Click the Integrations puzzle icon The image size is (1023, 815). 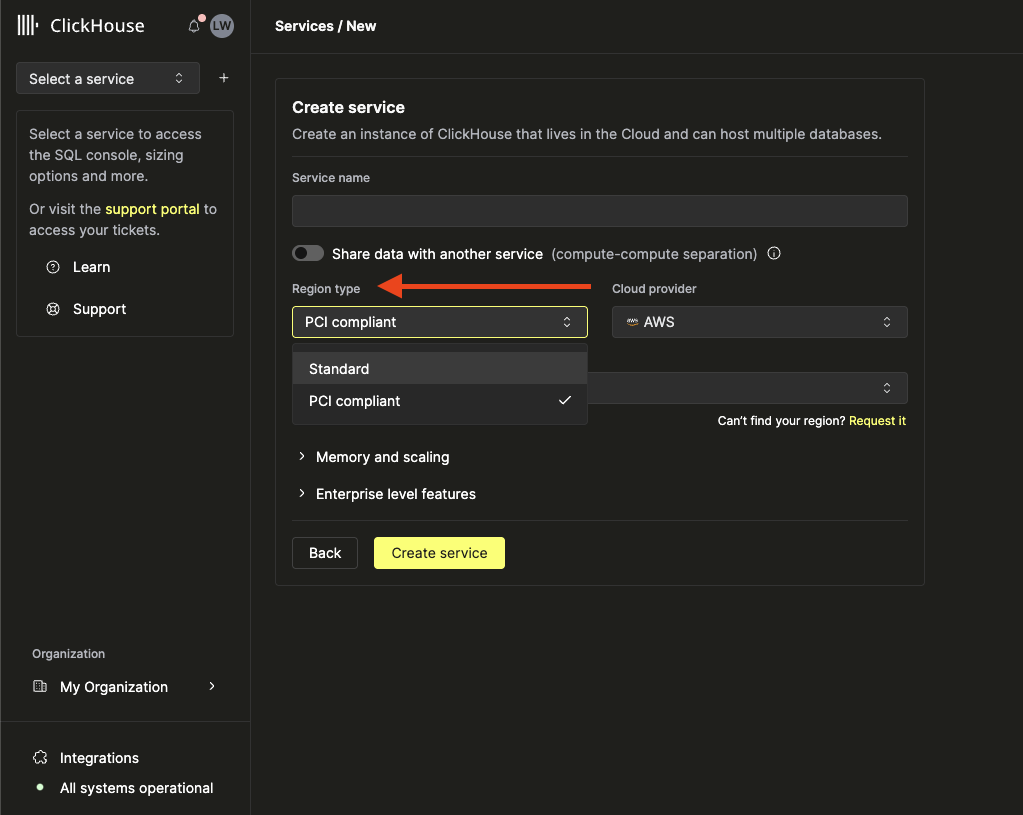point(40,758)
